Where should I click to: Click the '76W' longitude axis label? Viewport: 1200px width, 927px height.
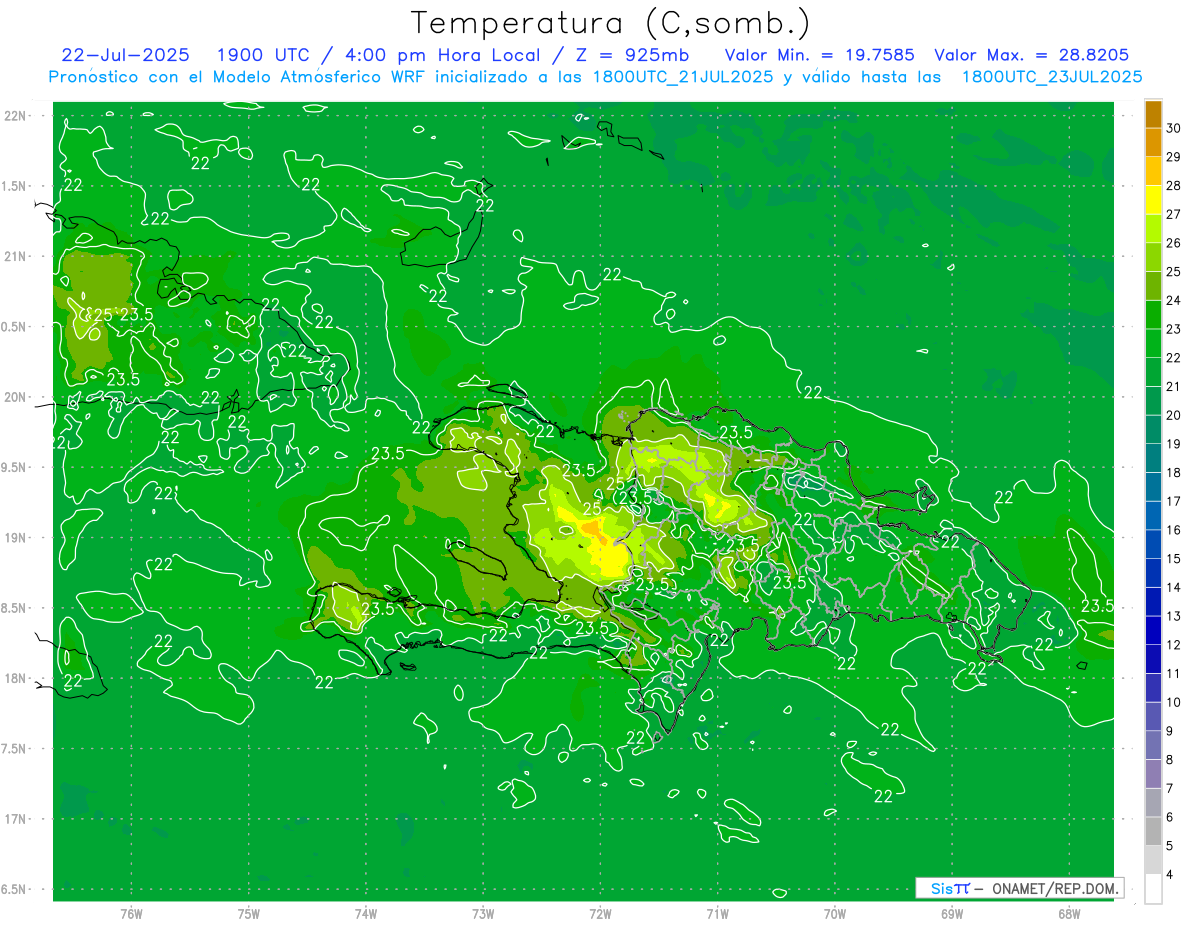tap(131, 914)
